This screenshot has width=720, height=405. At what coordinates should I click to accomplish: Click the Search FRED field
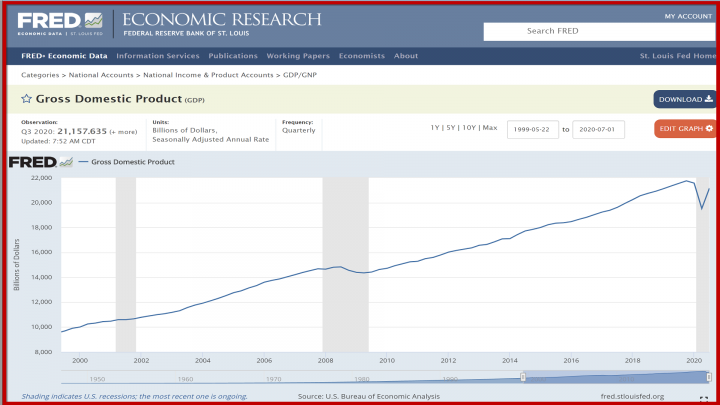pyautogui.click(x=602, y=31)
